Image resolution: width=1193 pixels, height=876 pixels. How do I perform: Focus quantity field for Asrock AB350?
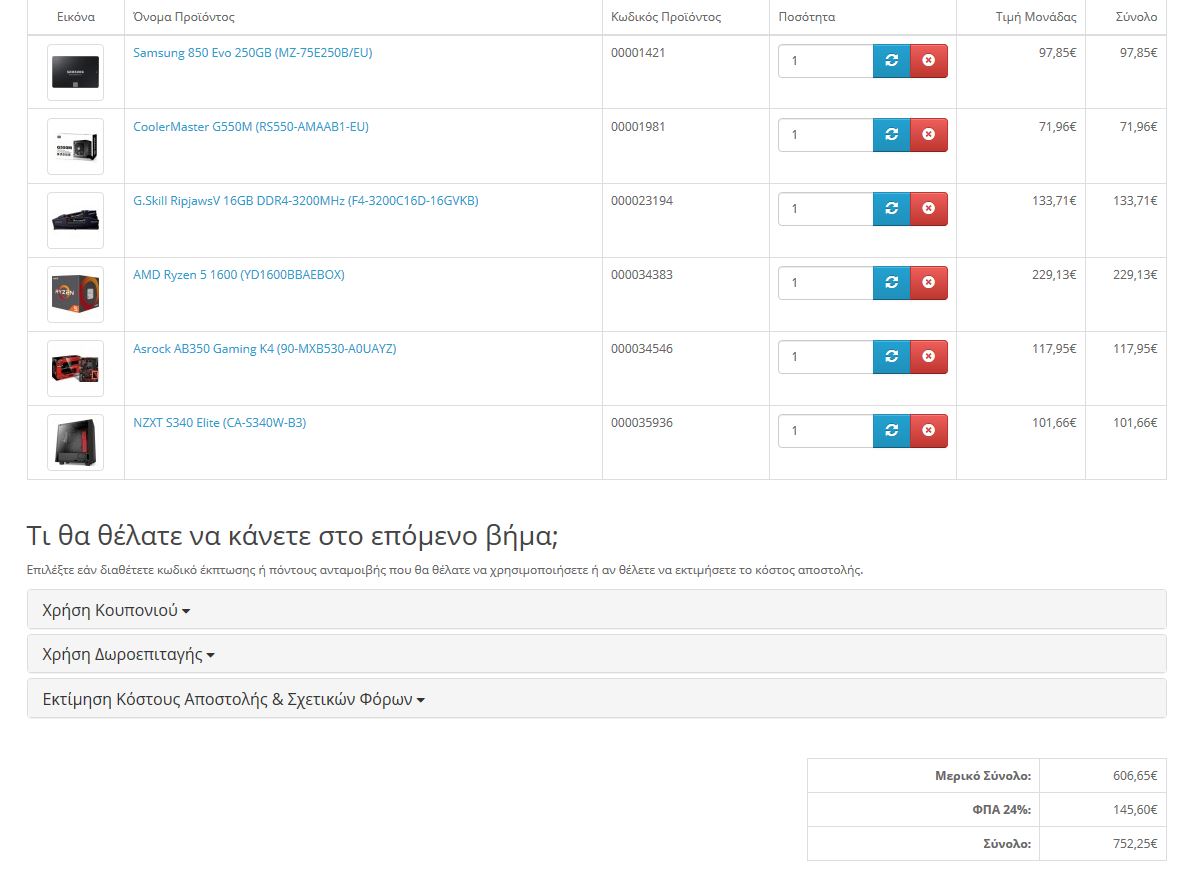tap(826, 356)
